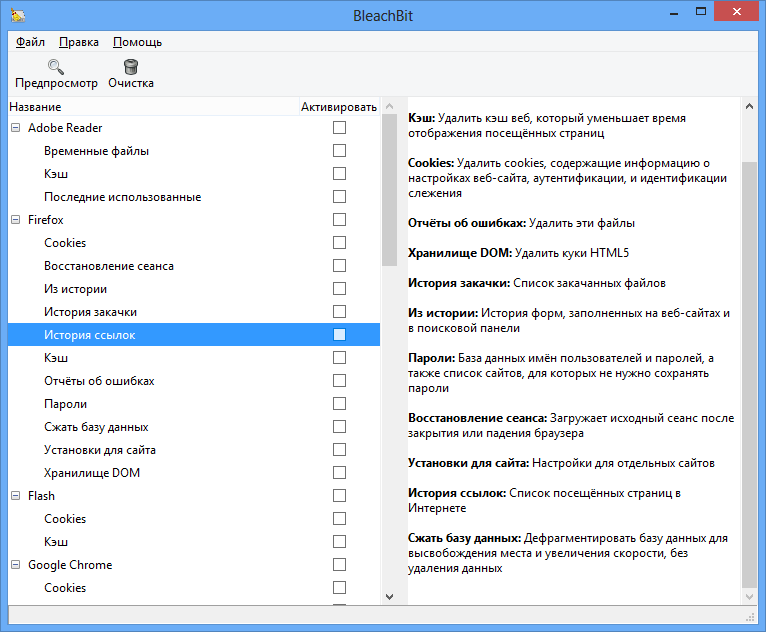Select the Установки для сайта item
766x632 pixels.
(x=194, y=449)
